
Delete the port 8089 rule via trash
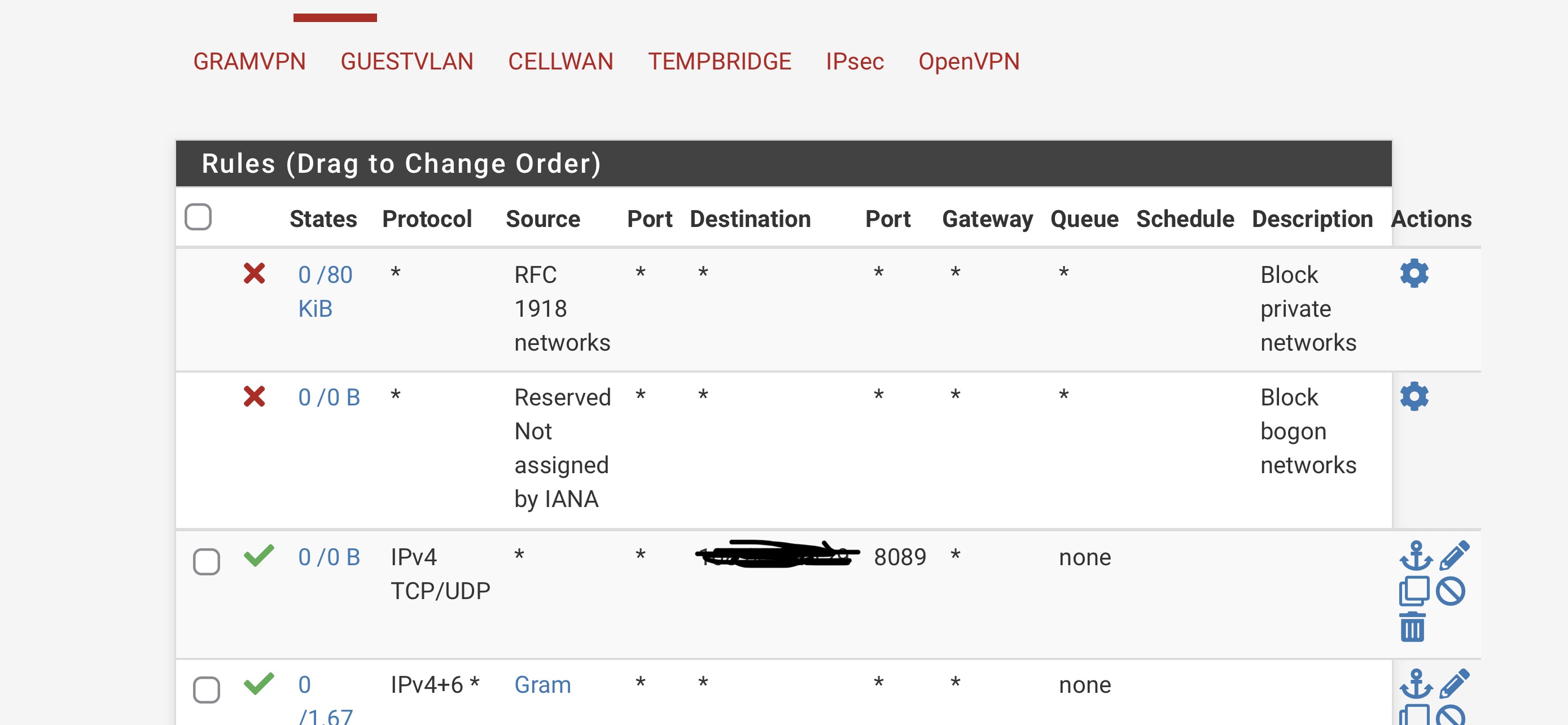[1412, 627]
